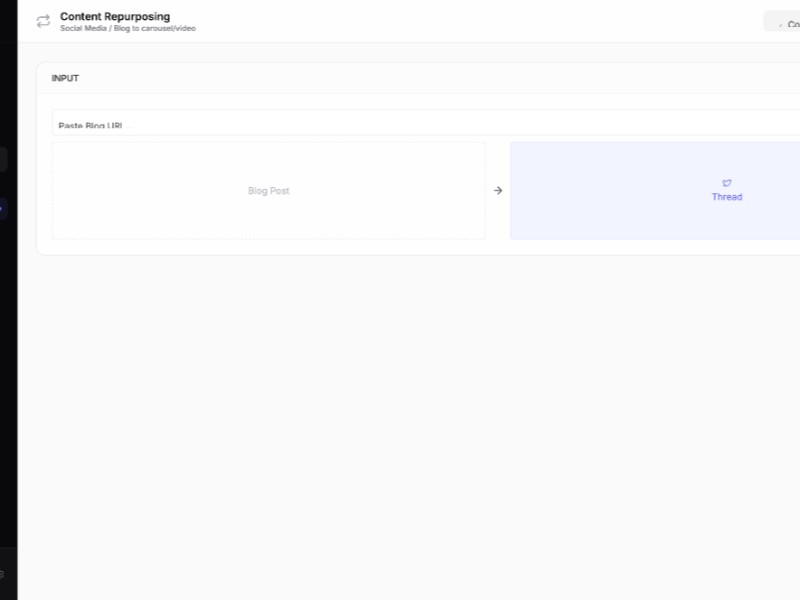
Task: Click the 'Blog Post' placeholder text
Action: 268,190
